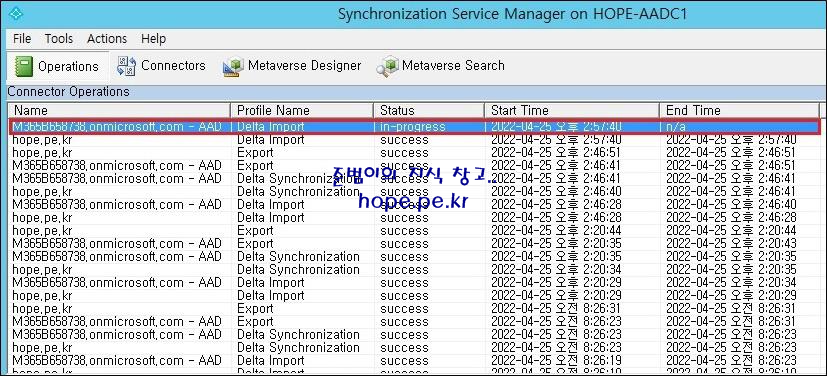Click the n/a End Time cell
This screenshot has height=376, width=827.
coord(677,127)
